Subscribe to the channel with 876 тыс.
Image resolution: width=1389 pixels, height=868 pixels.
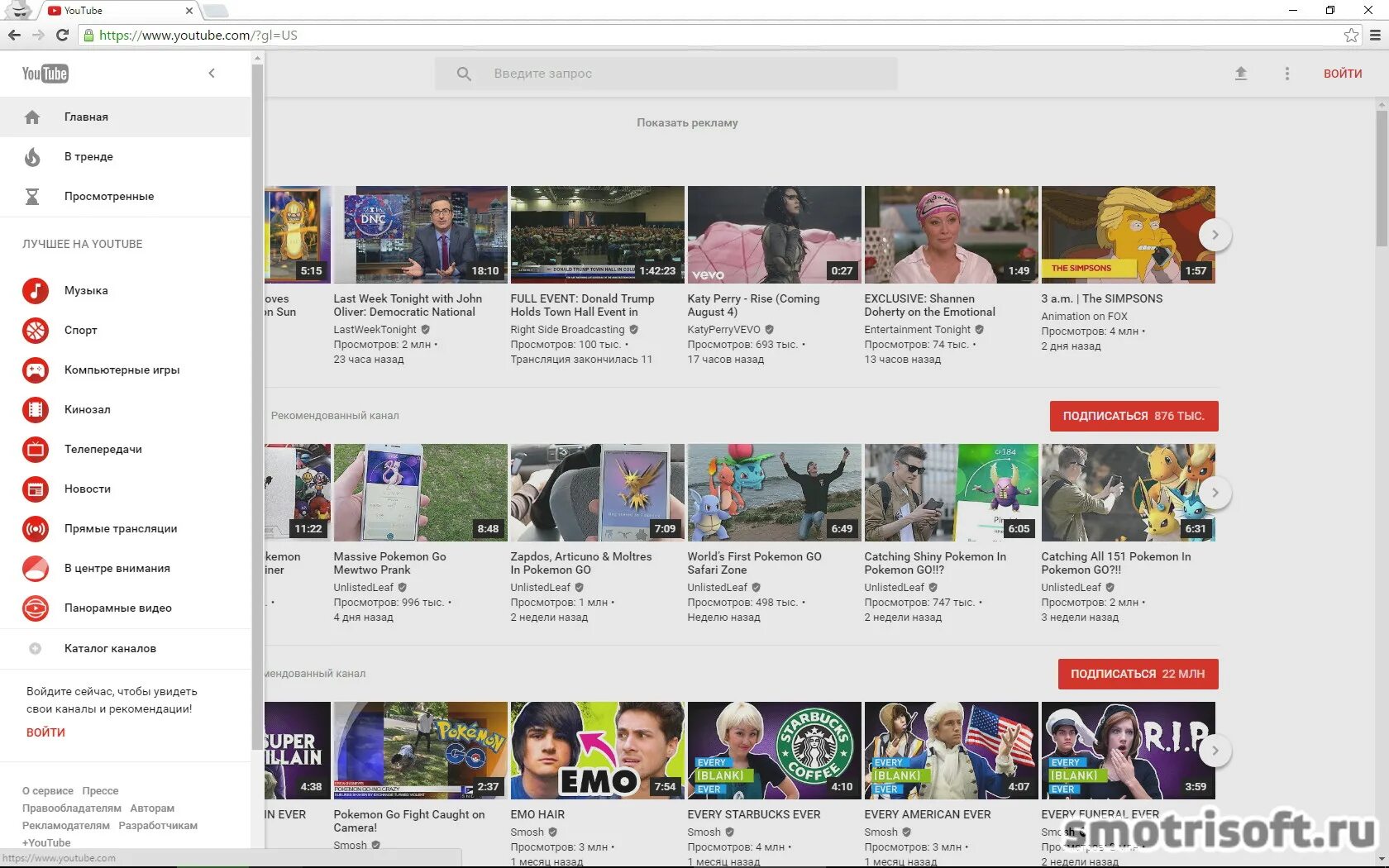click(1134, 416)
